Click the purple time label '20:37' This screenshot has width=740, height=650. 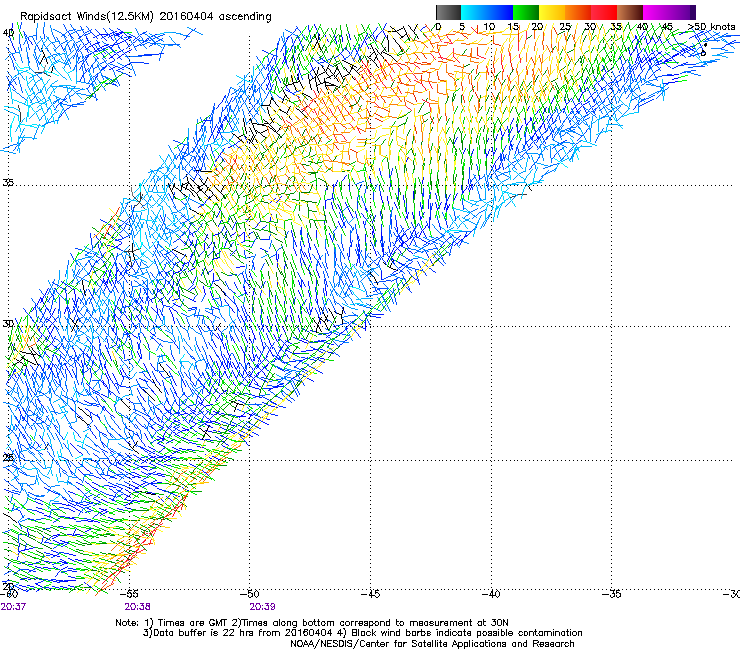tap(13, 607)
